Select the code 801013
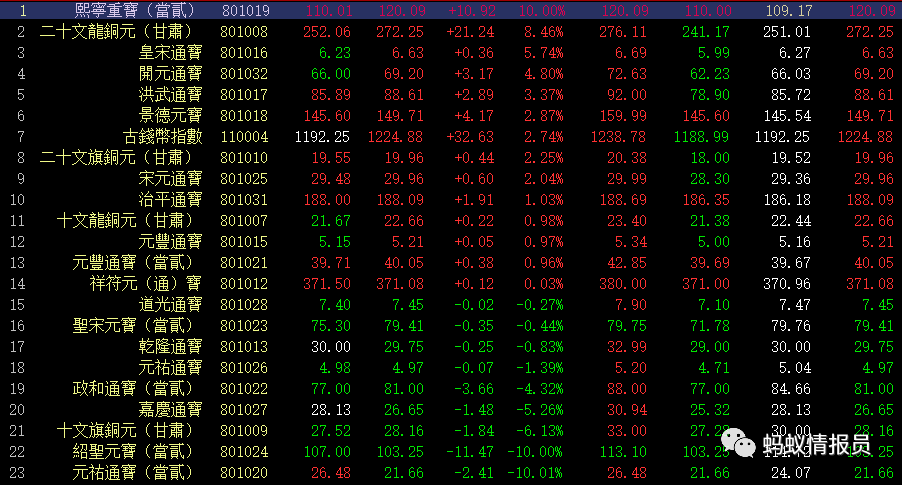902x485 pixels. (244, 347)
